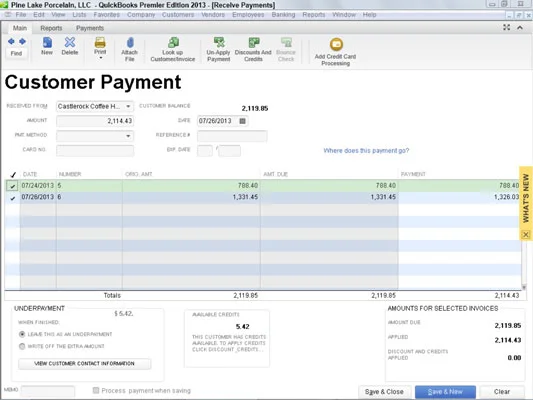The width and height of the screenshot is (533, 400).
Task: Look up Customer/Invoice
Action: pos(173,49)
